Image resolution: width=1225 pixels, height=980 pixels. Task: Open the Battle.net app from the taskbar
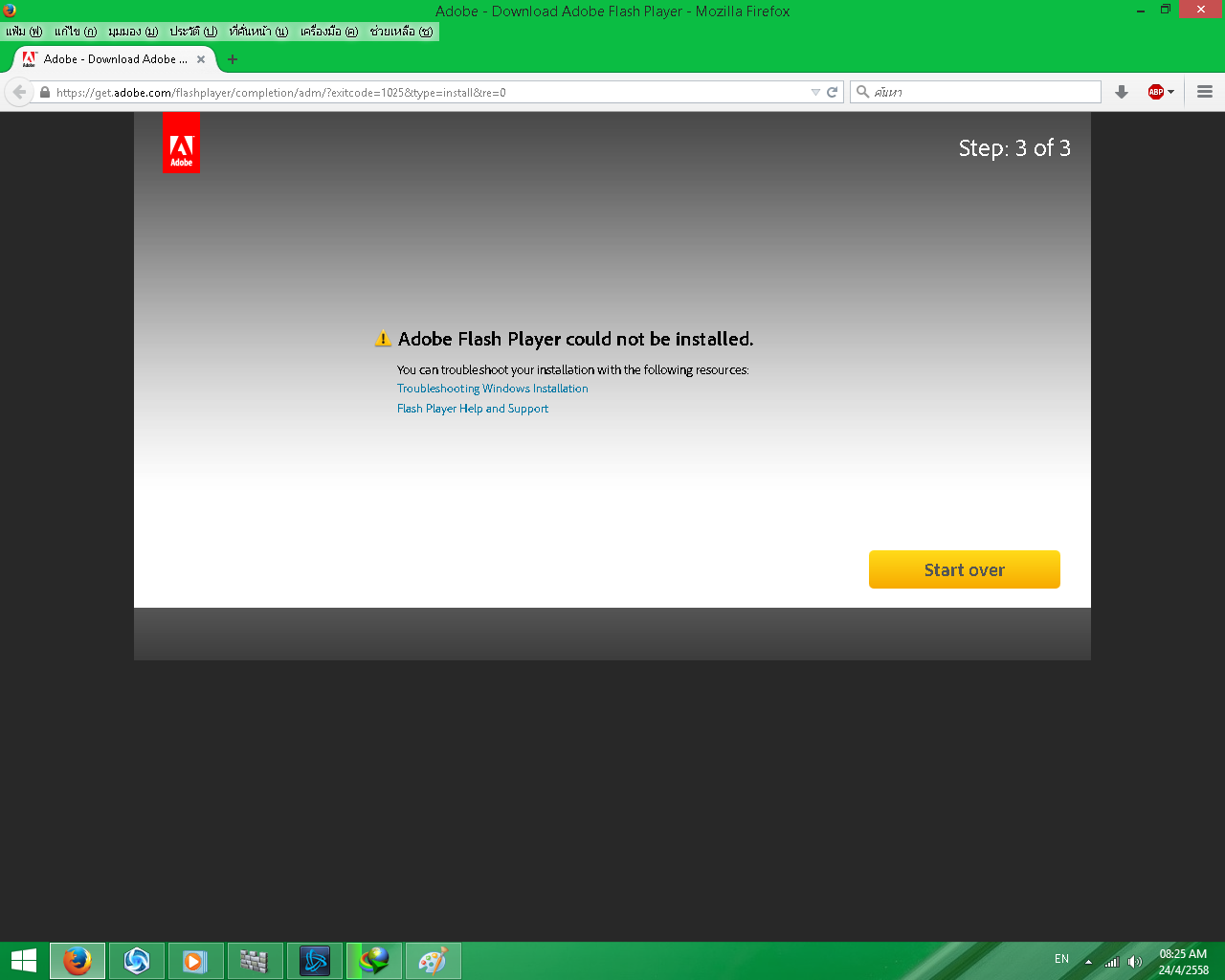[315, 961]
